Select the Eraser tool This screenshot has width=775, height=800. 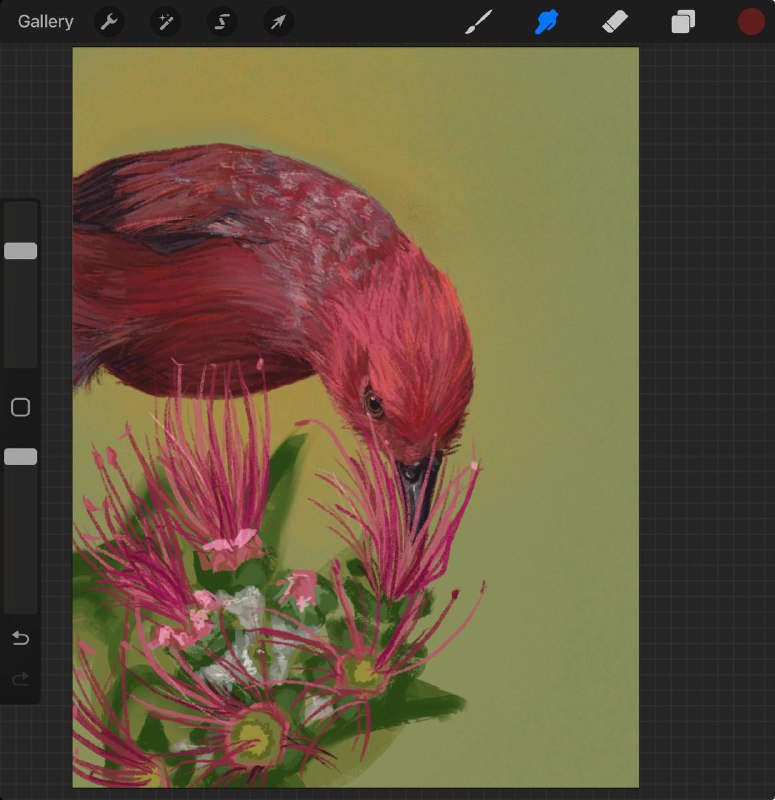(x=615, y=22)
